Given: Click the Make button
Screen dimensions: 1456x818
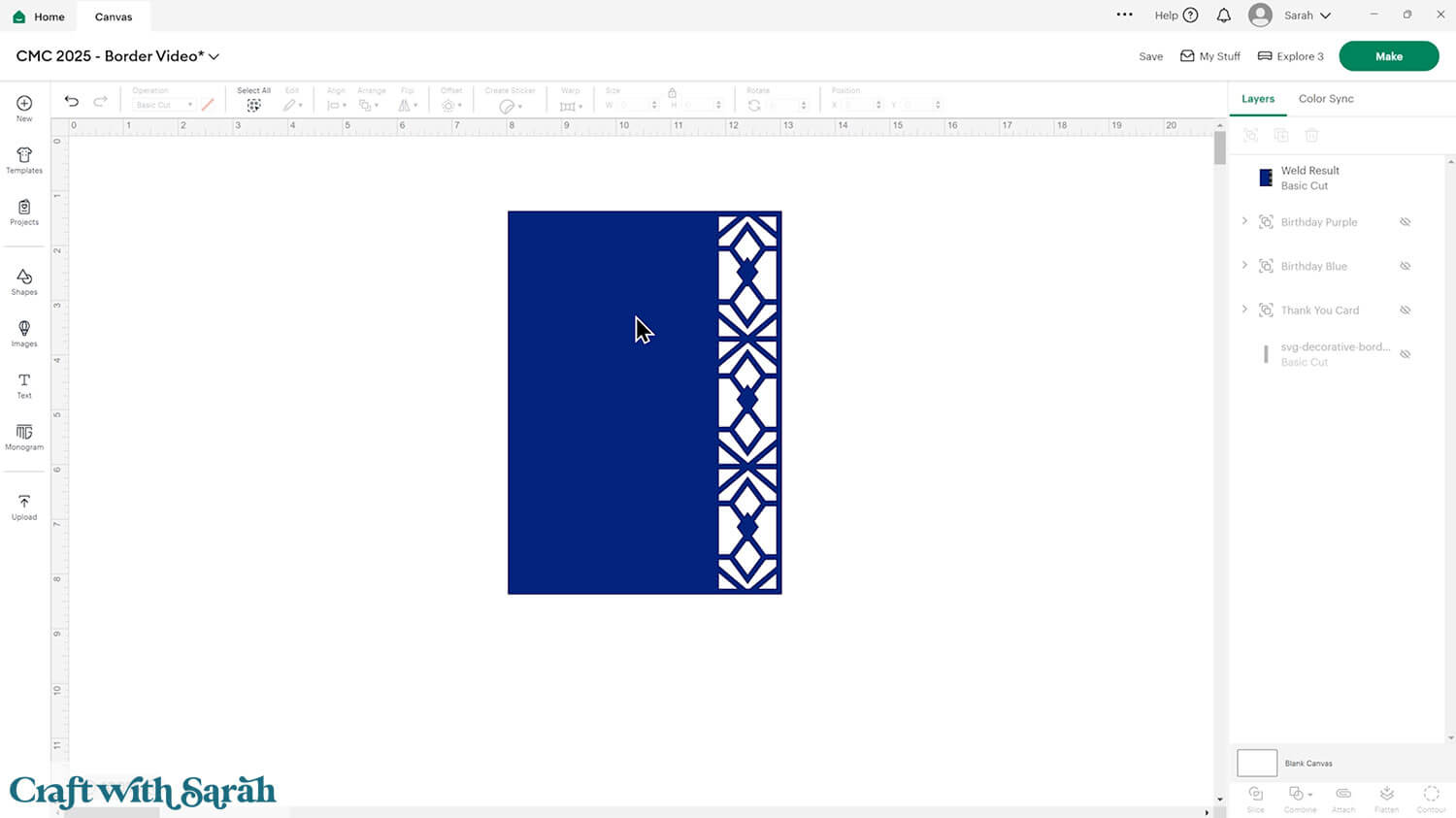Looking at the screenshot, I should (1389, 56).
